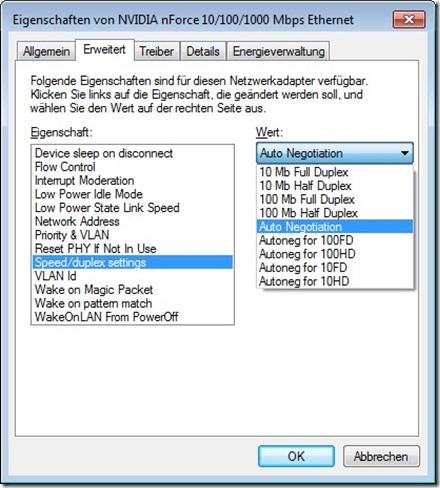Switch to the Allgemein tab
440x488 pixels.
point(46,51)
